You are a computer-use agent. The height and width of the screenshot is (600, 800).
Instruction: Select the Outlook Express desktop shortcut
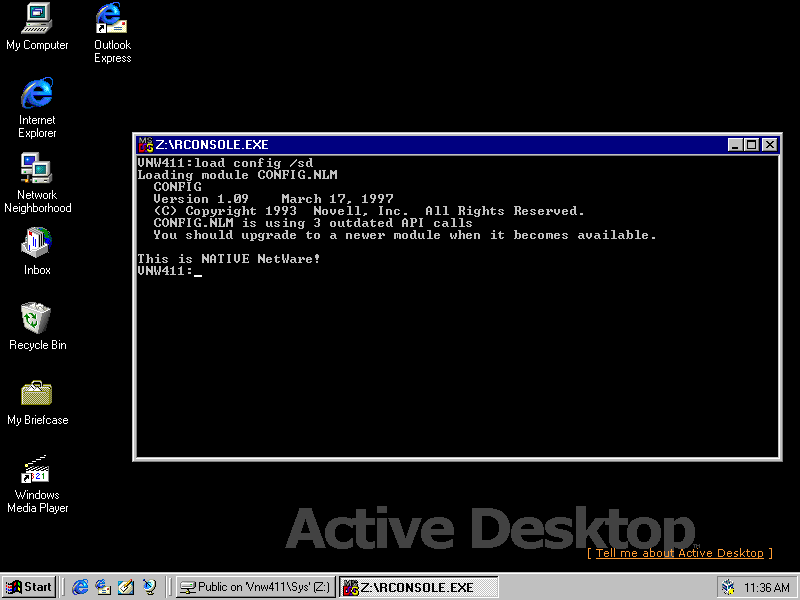tap(112, 33)
